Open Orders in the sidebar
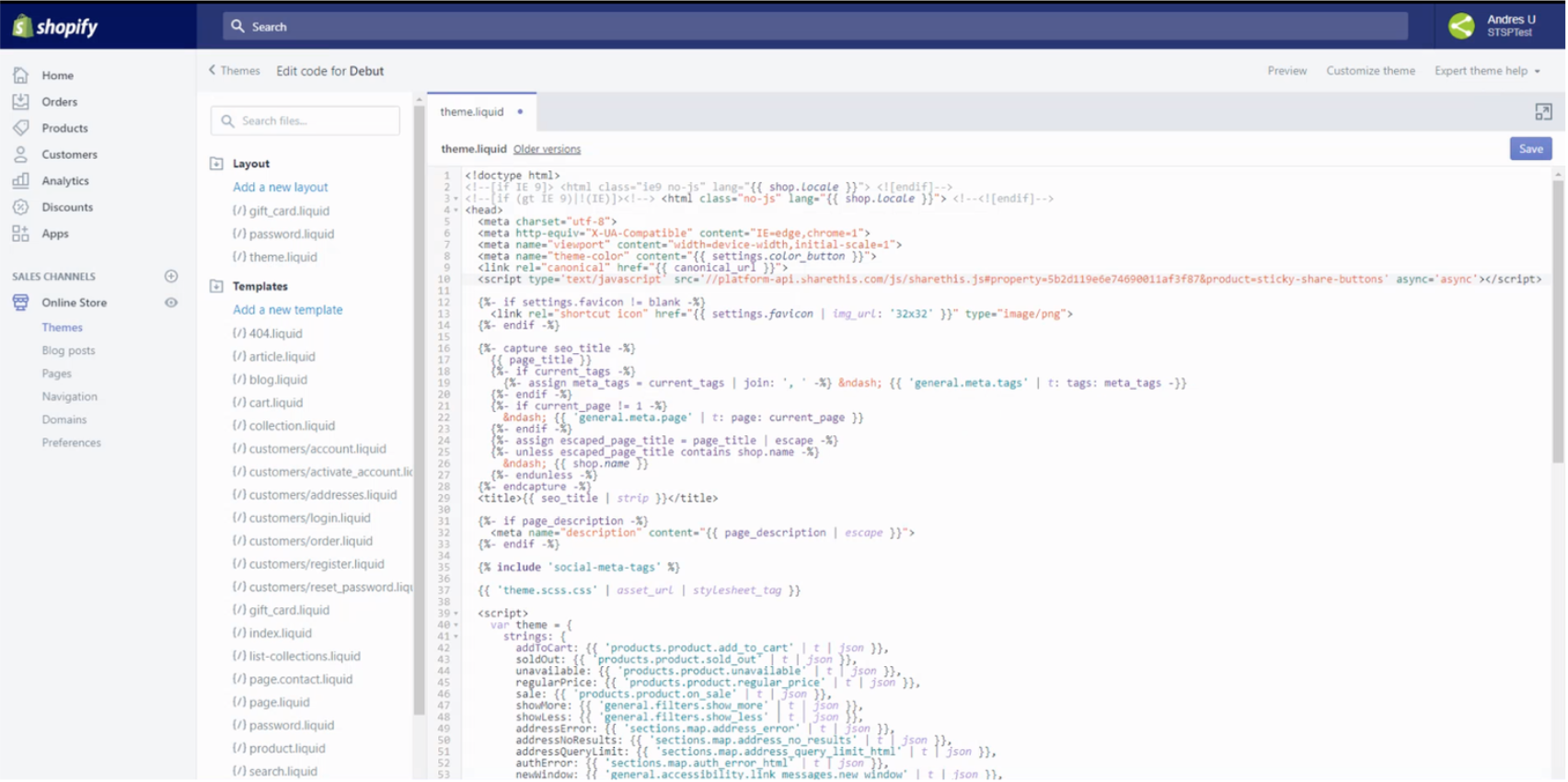 click(59, 102)
